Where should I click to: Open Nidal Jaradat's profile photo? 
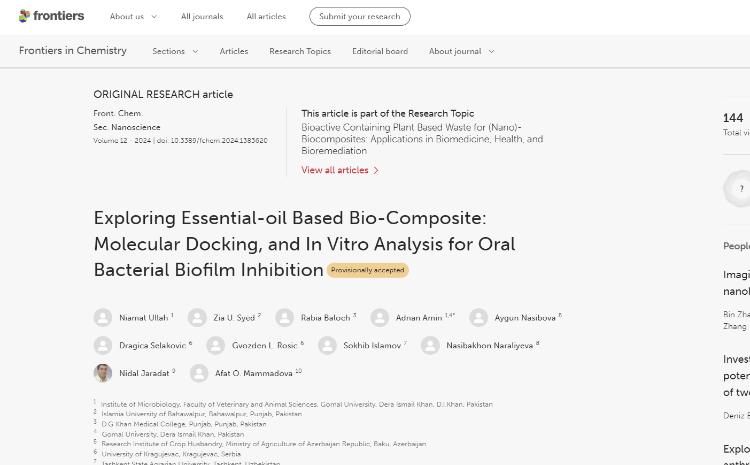pos(103,373)
